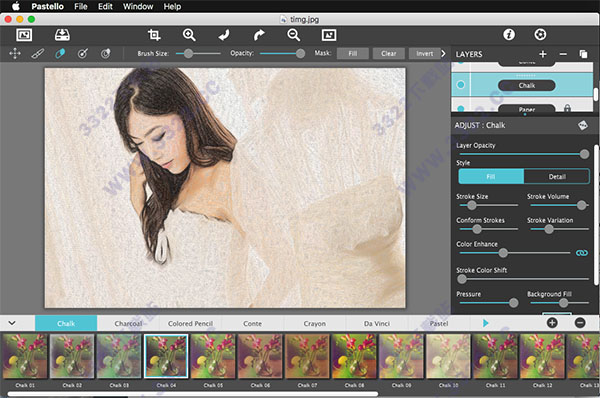Select the circular eraser mask tool
Image resolution: width=600 pixels, height=398 pixels.
coord(105,54)
